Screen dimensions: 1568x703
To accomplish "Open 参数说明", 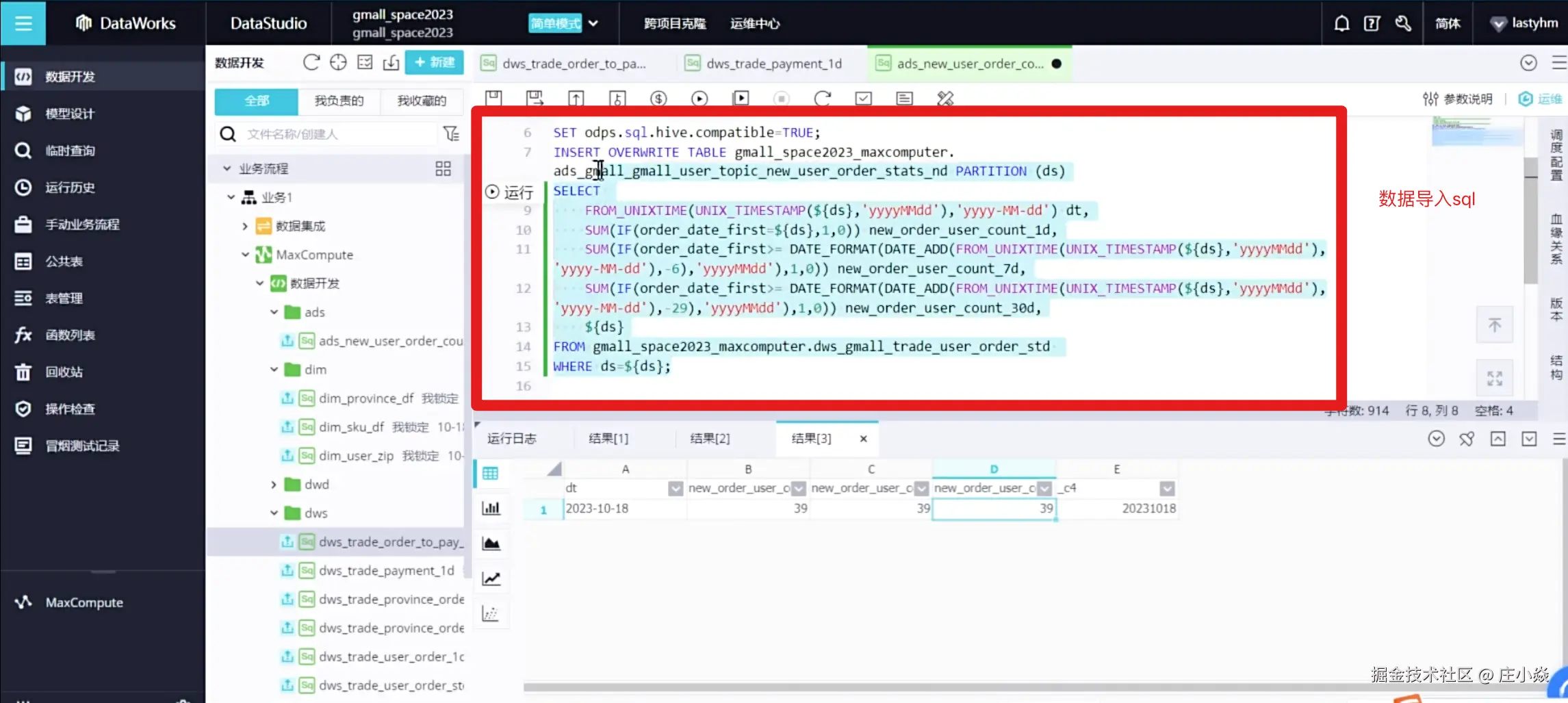I will pos(1458,99).
